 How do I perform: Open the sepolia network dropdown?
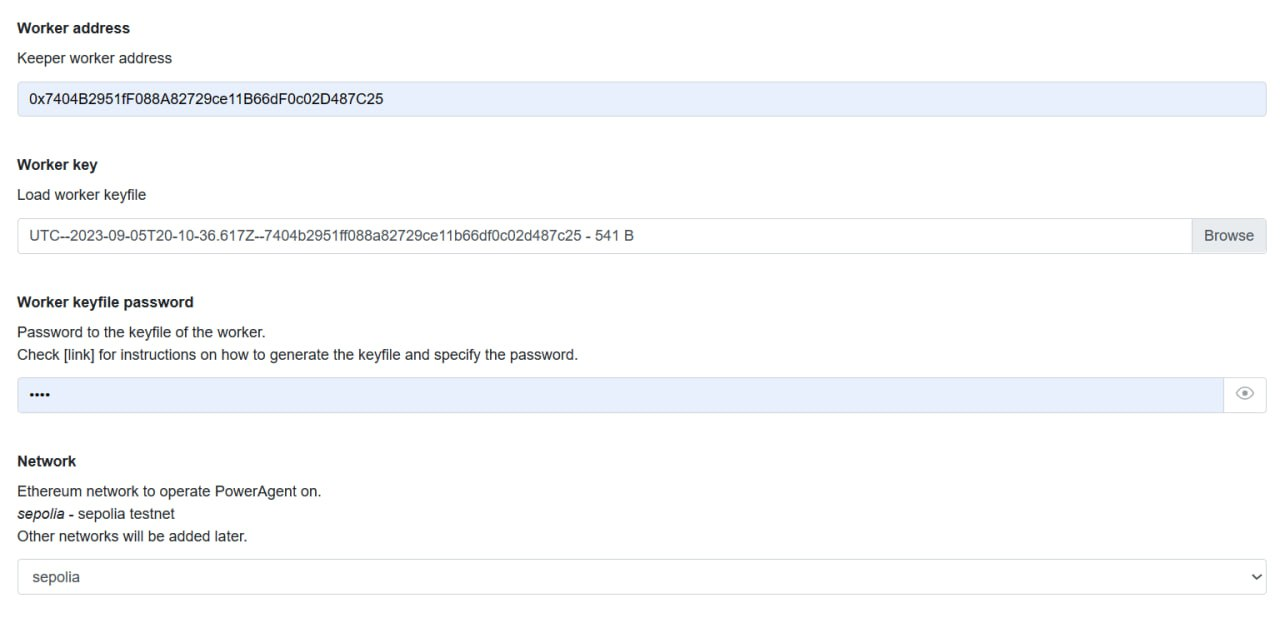(640, 577)
